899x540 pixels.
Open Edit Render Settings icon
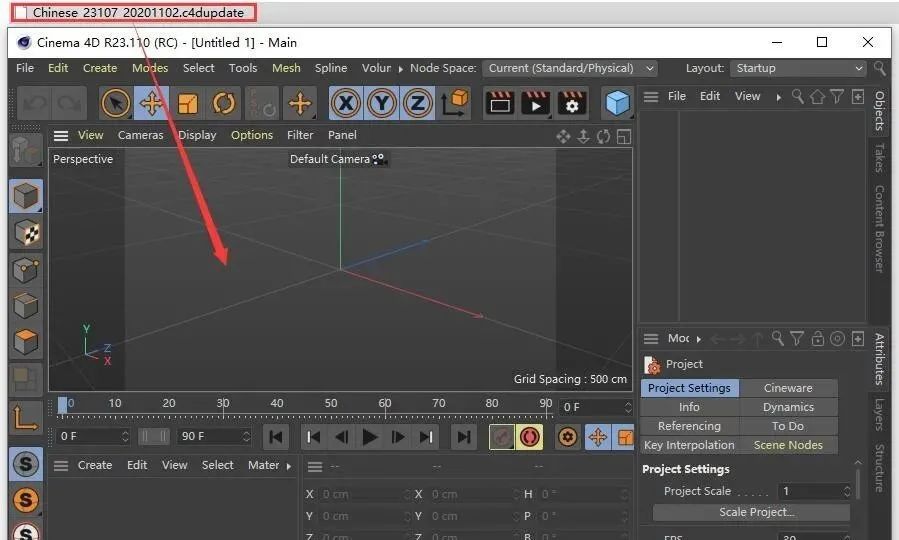click(571, 104)
